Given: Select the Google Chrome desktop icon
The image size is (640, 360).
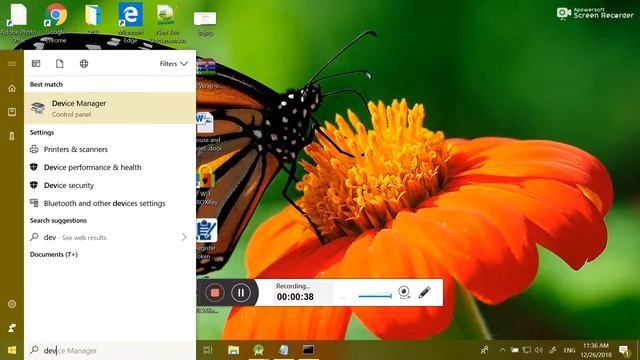Looking at the screenshot, I should click(56, 22).
